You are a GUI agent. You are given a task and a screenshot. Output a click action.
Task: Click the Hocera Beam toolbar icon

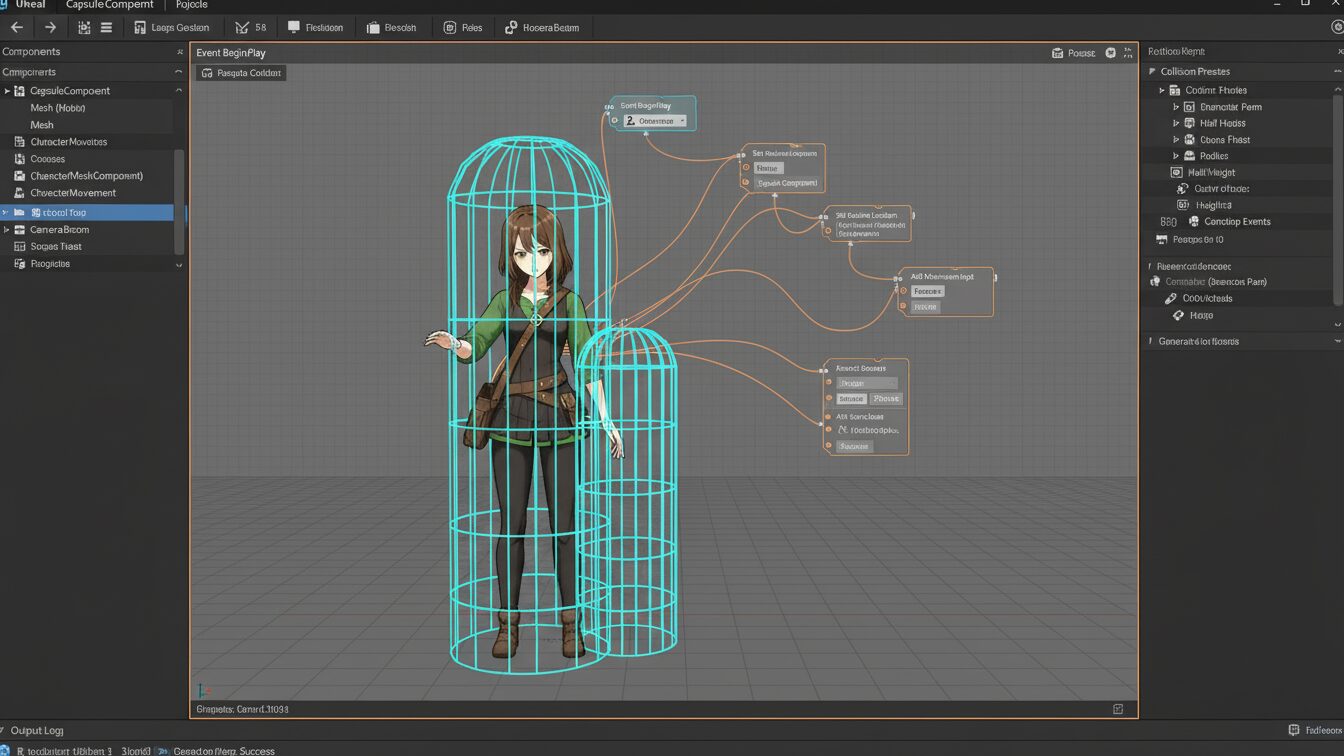point(512,28)
